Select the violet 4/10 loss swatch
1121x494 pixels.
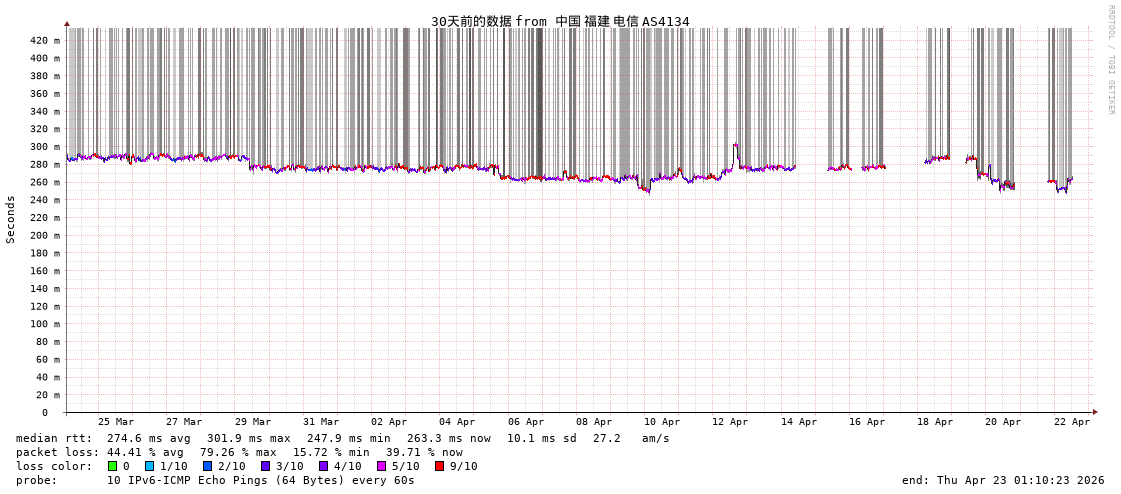tap(323, 466)
